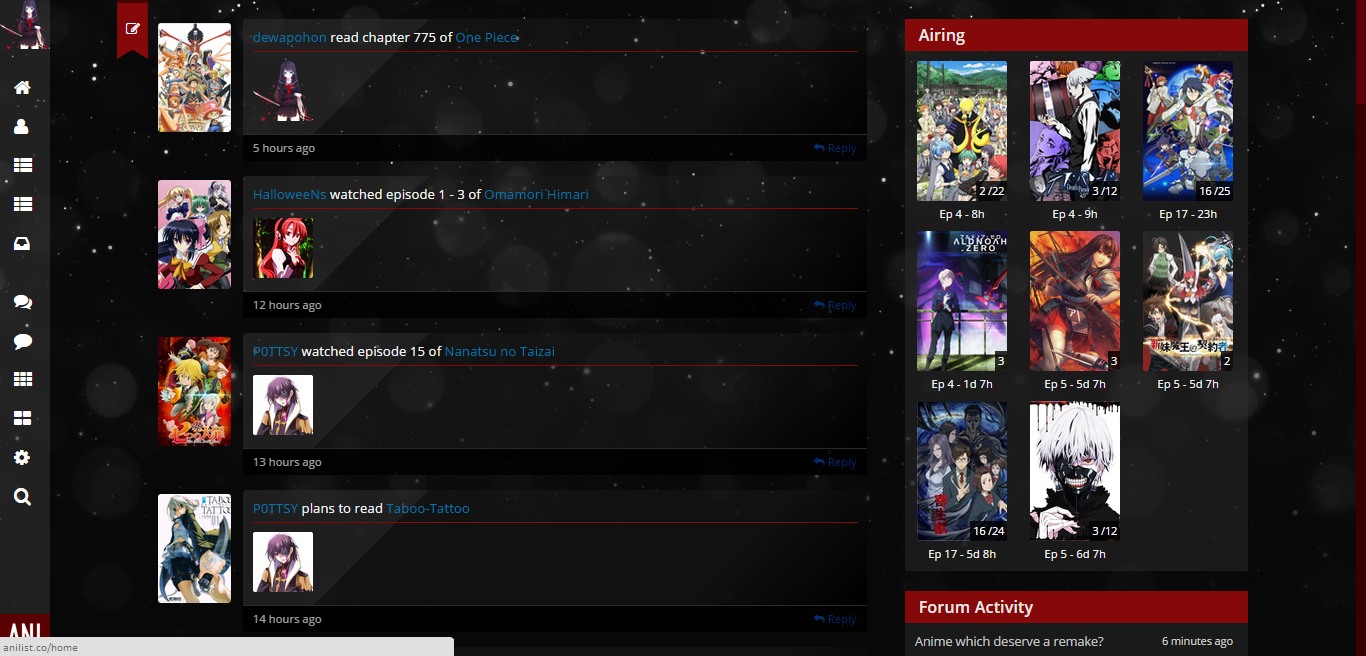Open the user profile icon in the sidebar
This screenshot has width=1366, height=656.
(21, 127)
